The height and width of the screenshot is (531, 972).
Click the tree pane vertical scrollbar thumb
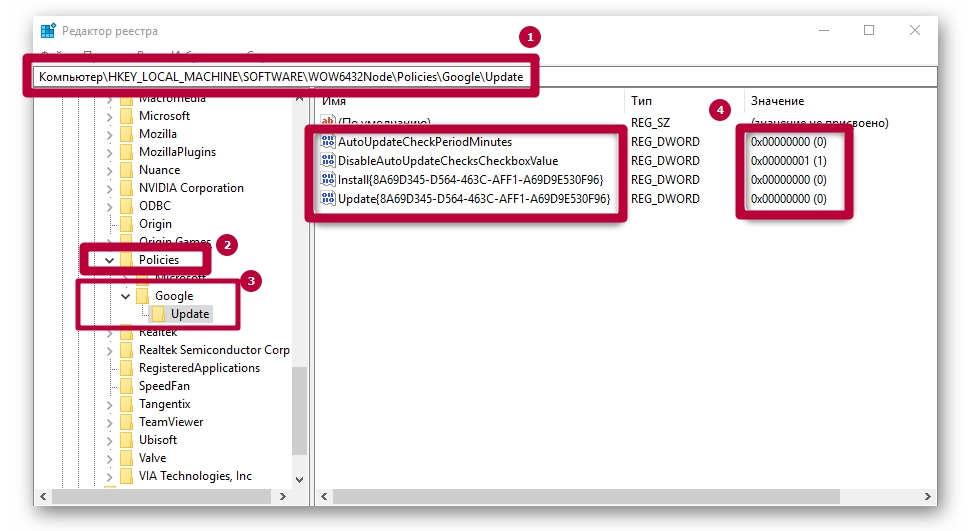299,410
